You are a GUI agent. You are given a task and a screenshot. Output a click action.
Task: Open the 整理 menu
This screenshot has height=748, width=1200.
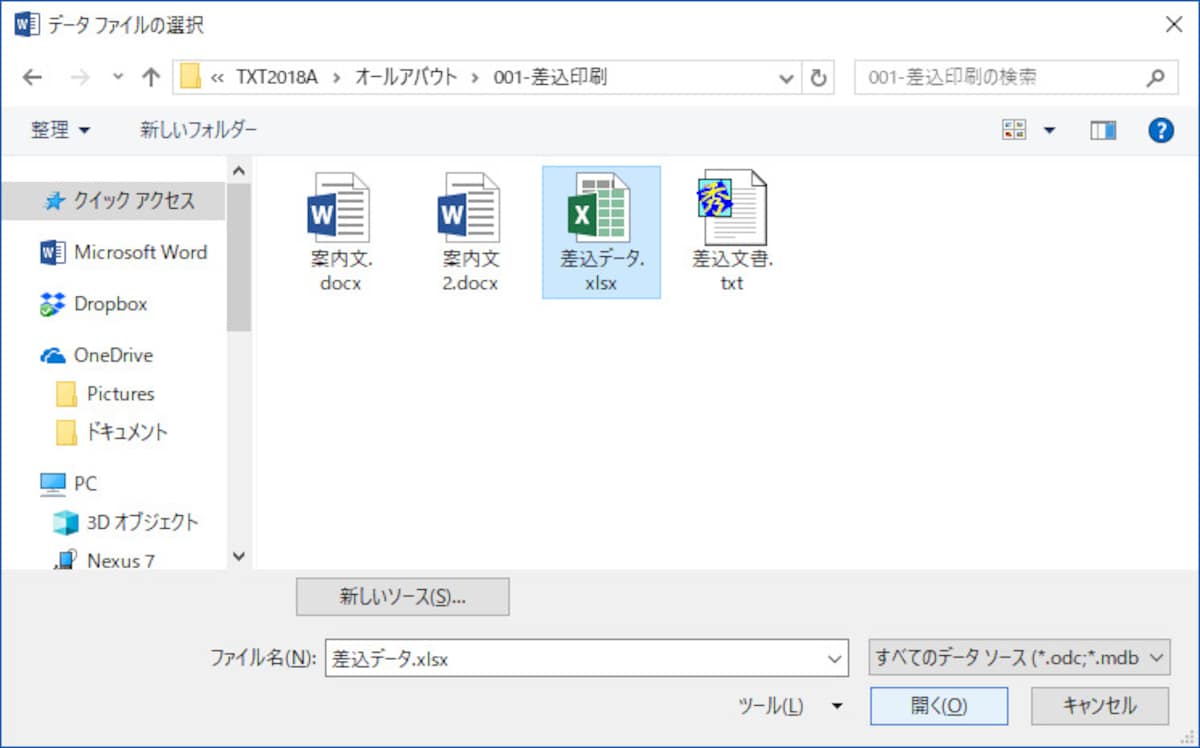60,130
